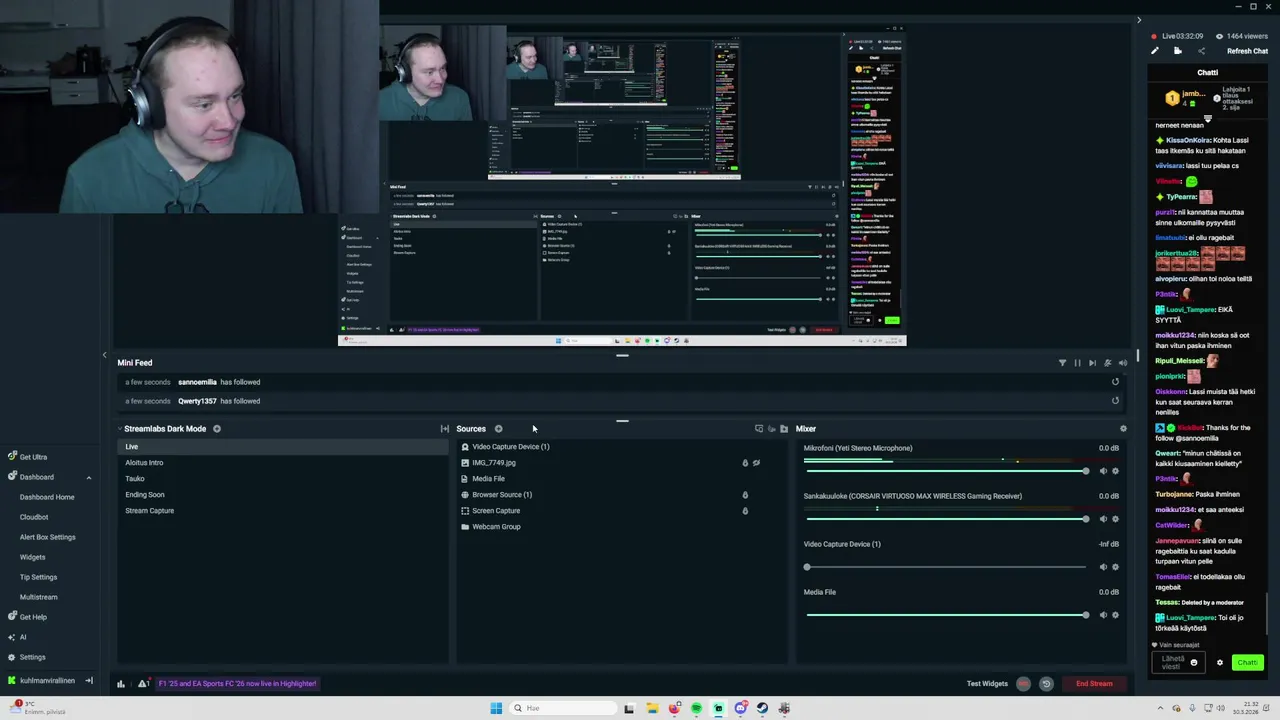Select the Live scene
This screenshot has width=1280, height=720.
click(283, 447)
